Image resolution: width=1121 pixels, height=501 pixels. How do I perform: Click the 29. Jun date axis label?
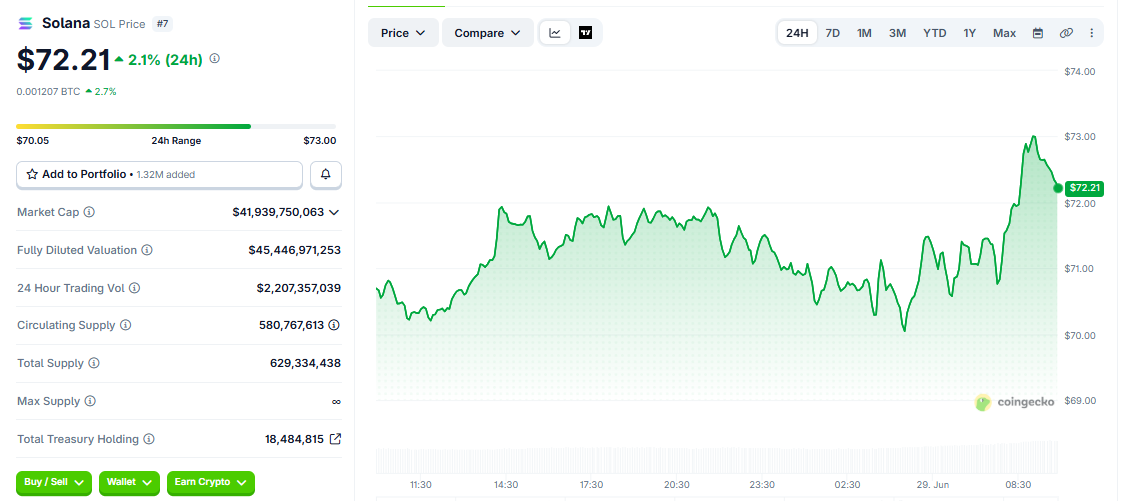click(933, 485)
